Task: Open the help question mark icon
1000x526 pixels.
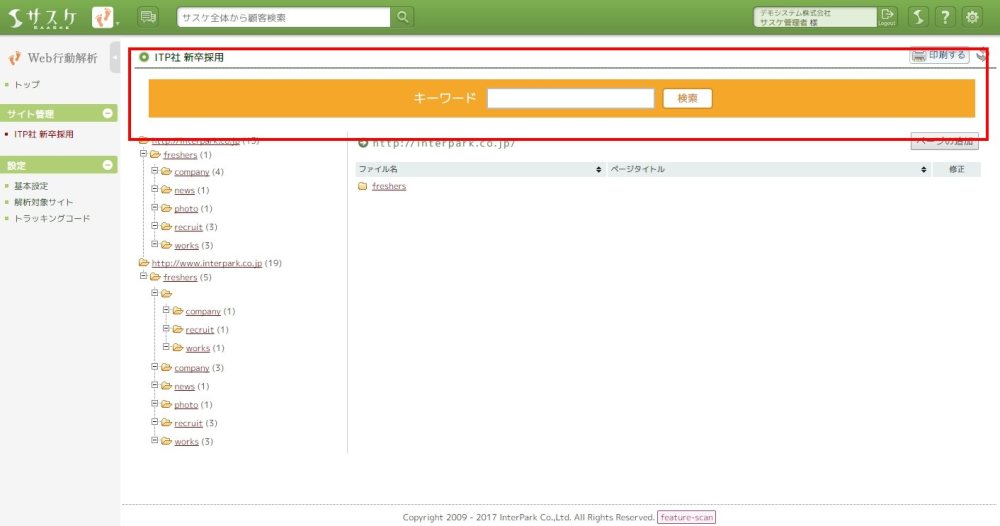Action: tap(944, 17)
